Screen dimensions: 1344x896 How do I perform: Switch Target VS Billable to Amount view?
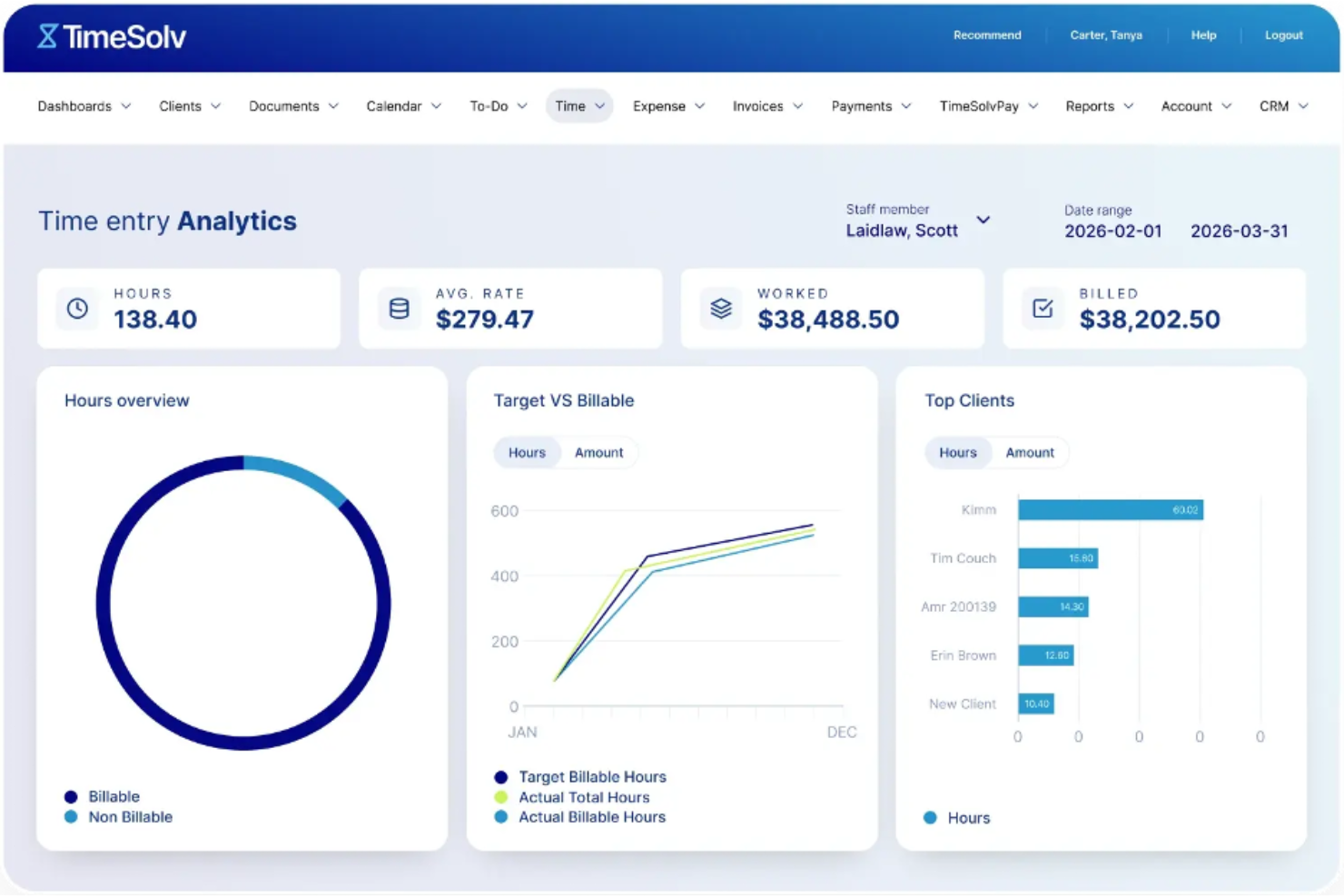(599, 452)
